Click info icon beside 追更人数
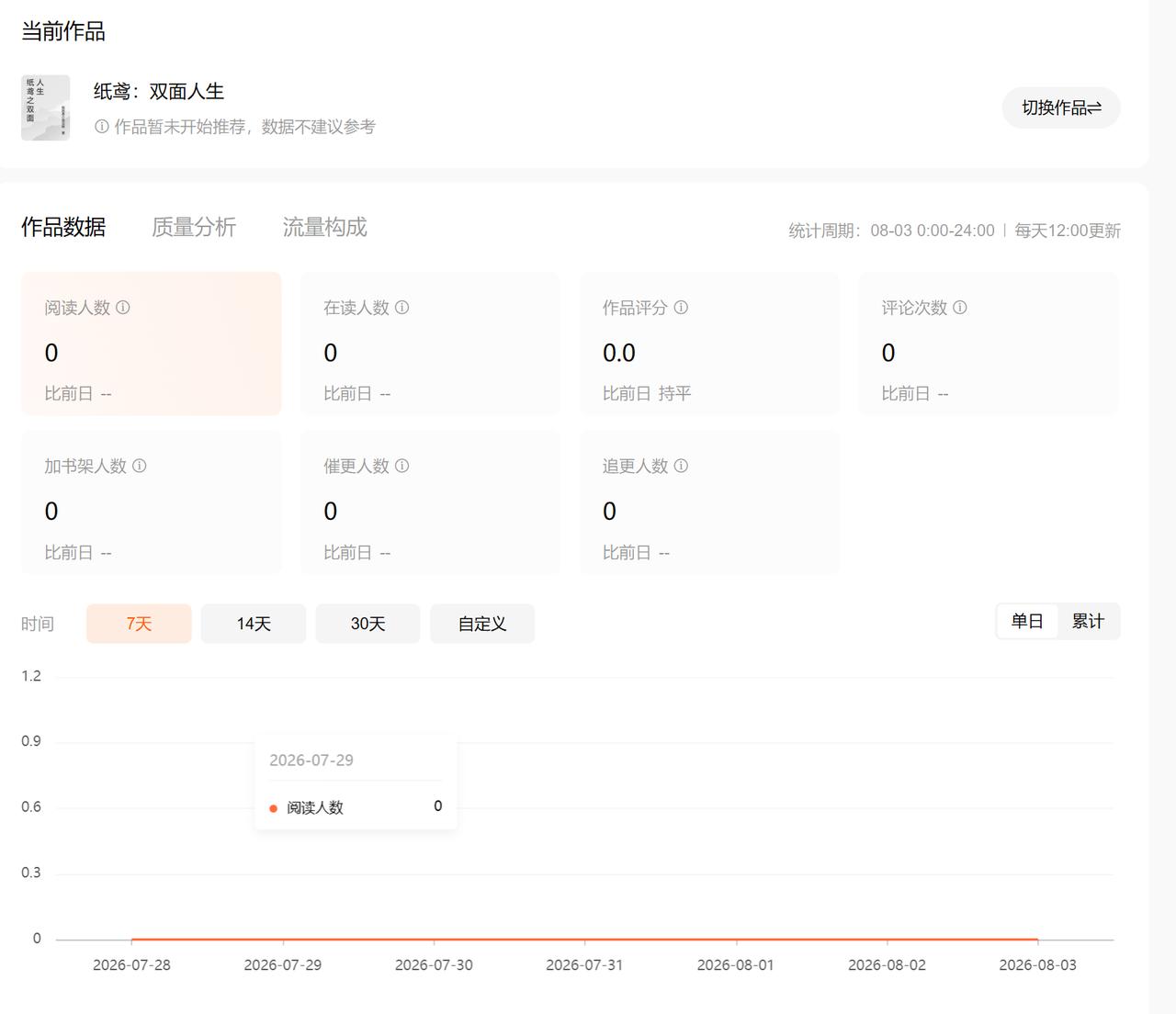 (x=681, y=466)
